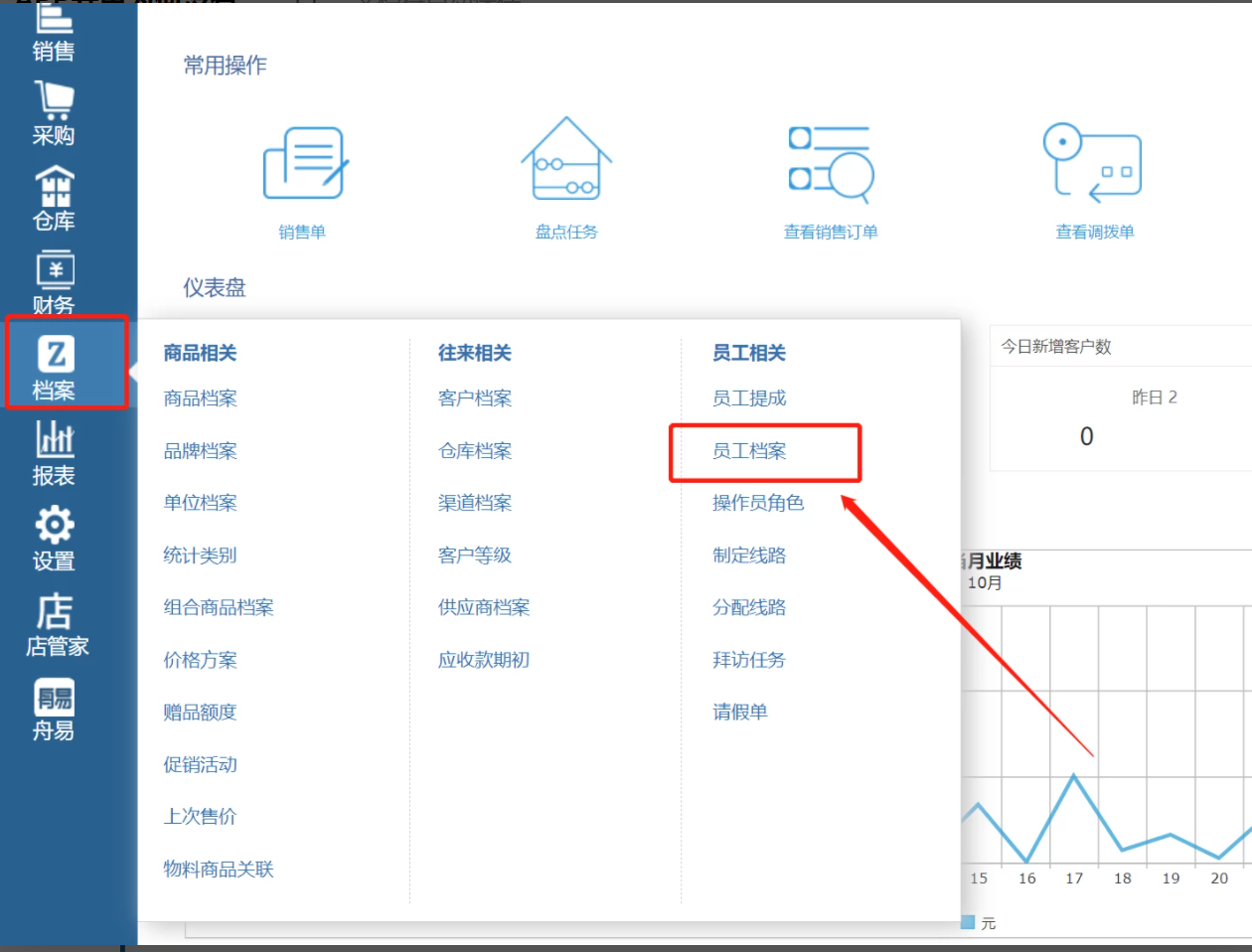Viewport: 1252px width, 952px height.
Task: Open the 店管家 sidebar icon
Action: click(x=56, y=623)
